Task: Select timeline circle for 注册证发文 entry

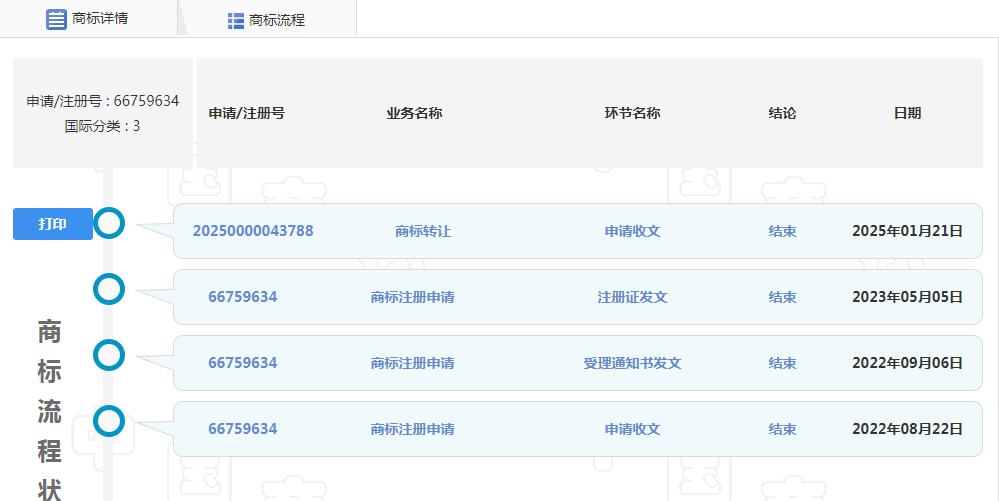Action: point(109,290)
